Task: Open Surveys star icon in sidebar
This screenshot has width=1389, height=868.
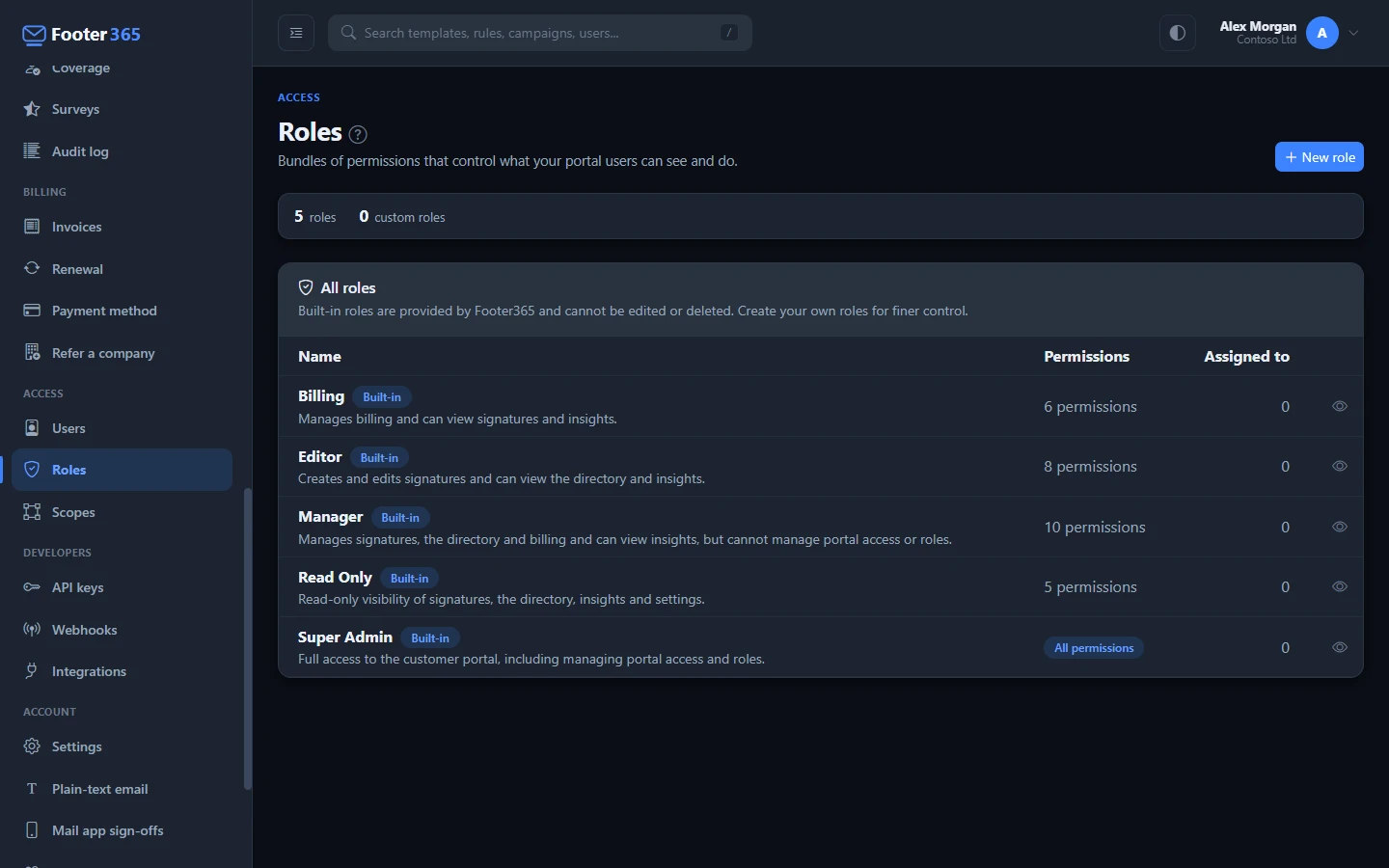Action: (x=32, y=109)
